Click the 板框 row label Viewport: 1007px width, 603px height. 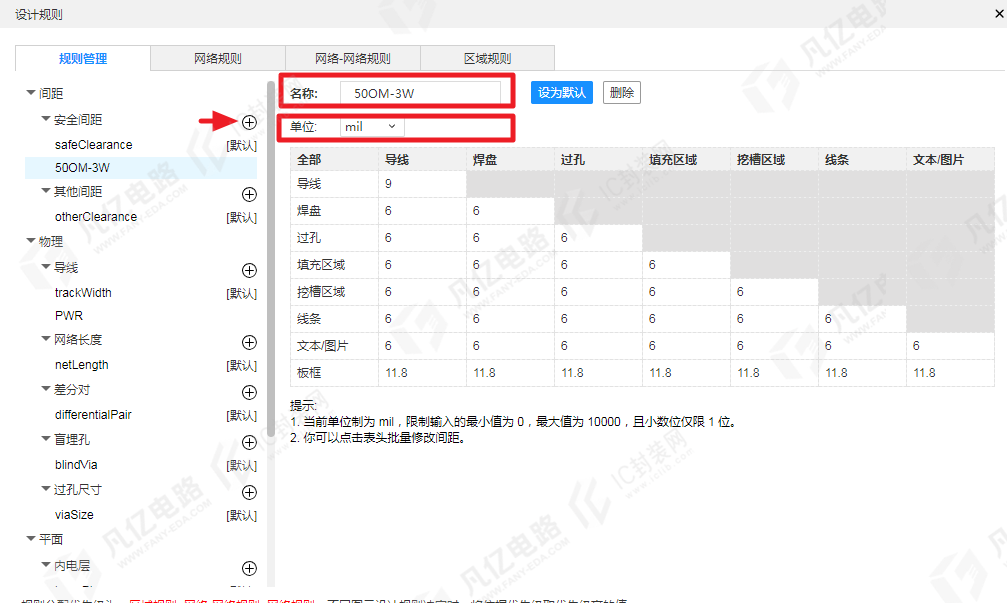(335, 372)
